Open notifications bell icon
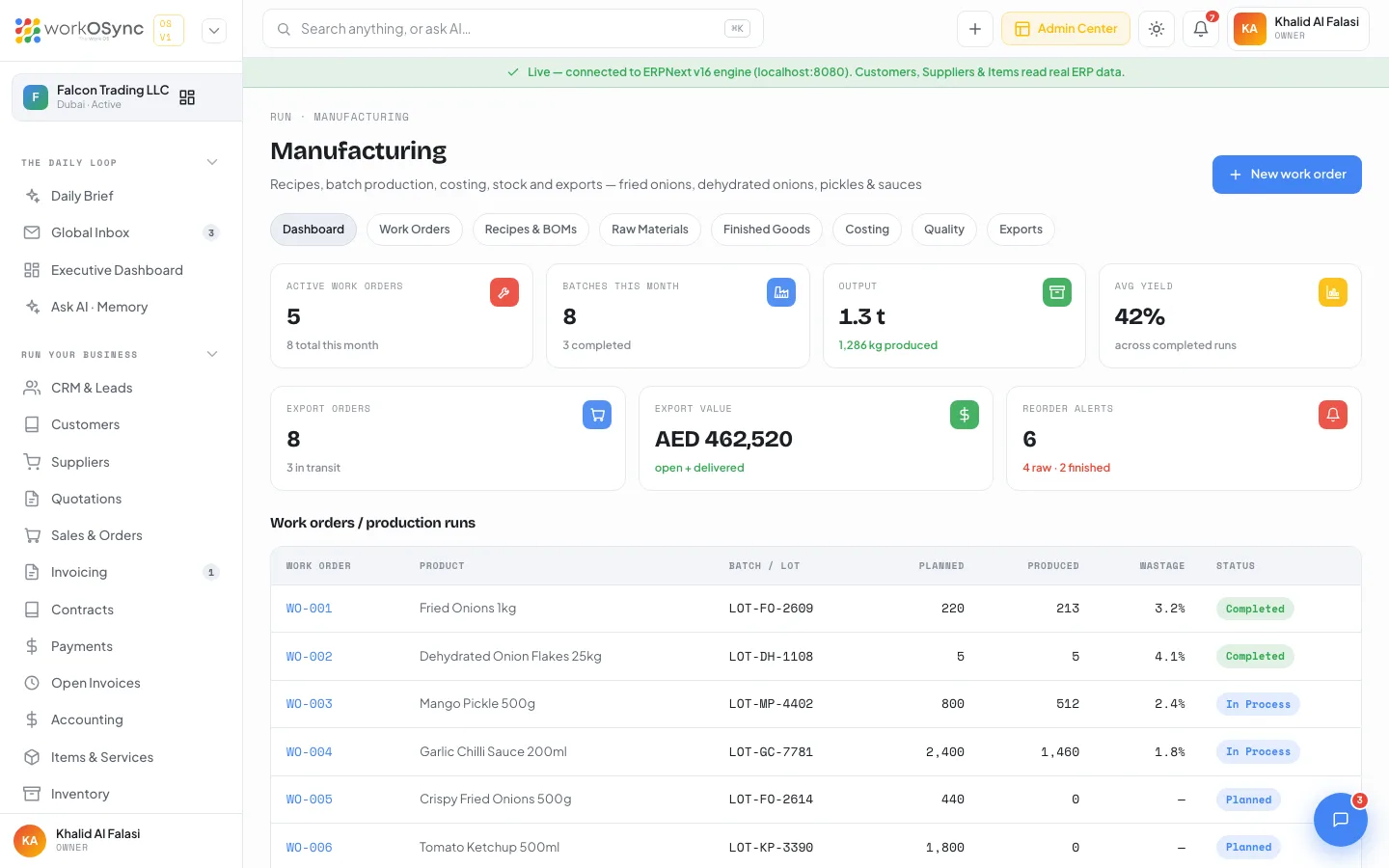This screenshot has height=868, width=1389. 1201,29
